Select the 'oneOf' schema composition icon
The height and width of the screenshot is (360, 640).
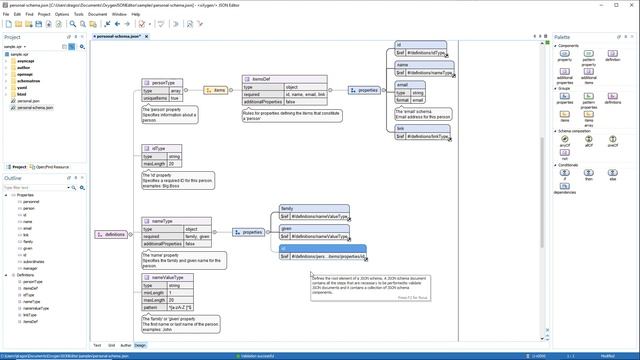tap(613, 139)
